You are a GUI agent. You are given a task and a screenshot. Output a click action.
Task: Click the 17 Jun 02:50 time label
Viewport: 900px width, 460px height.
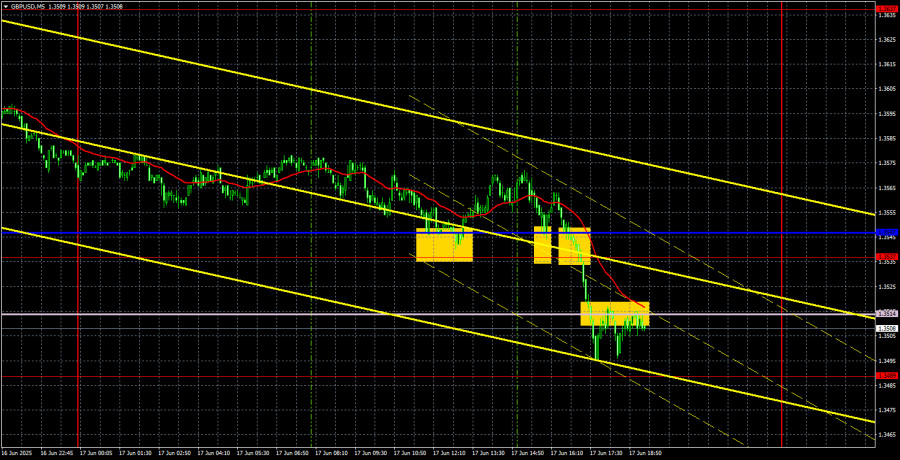[173, 453]
